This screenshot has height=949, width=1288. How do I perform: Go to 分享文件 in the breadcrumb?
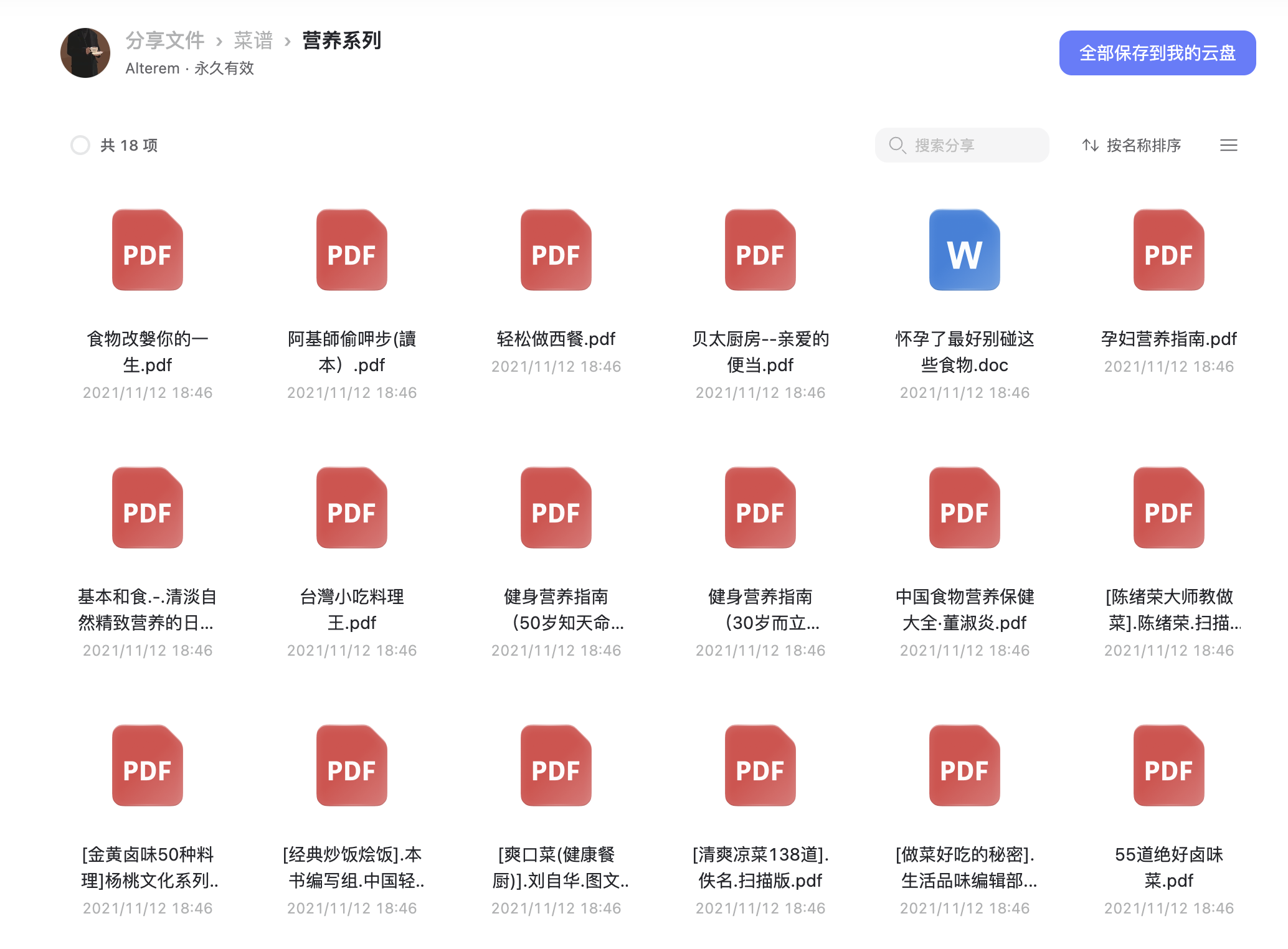(x=165, y=40)
